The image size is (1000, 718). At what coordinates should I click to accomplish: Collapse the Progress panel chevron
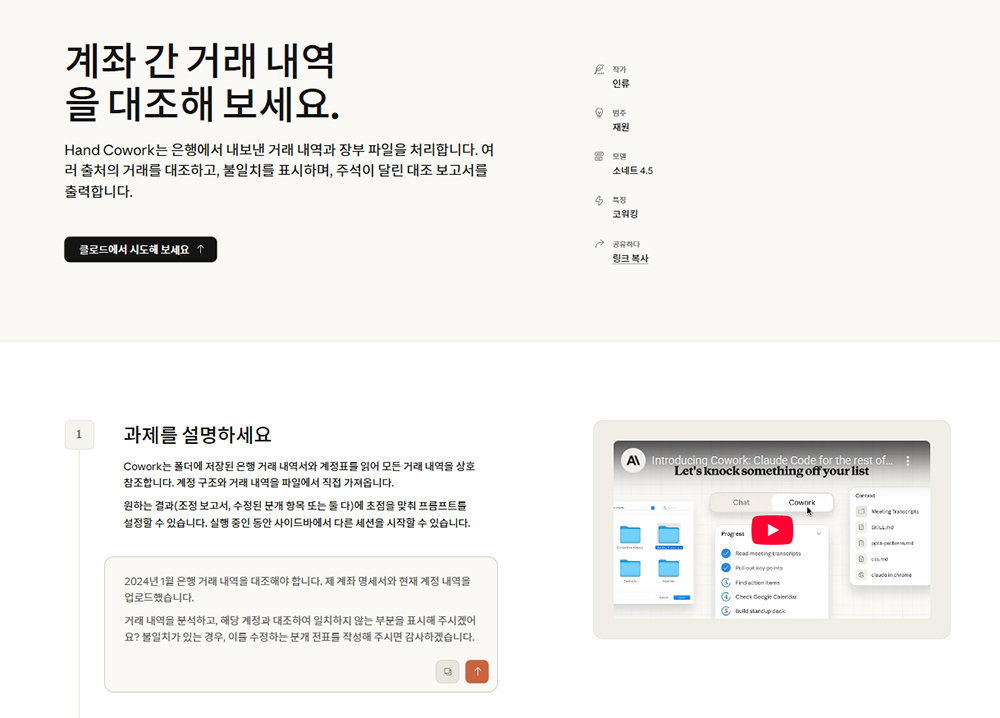(x=818, y=533)
